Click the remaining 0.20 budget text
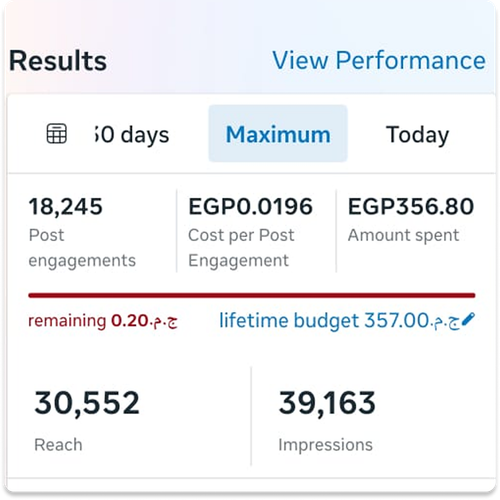This screenshot has width=500, height=500. coord(103,321)
